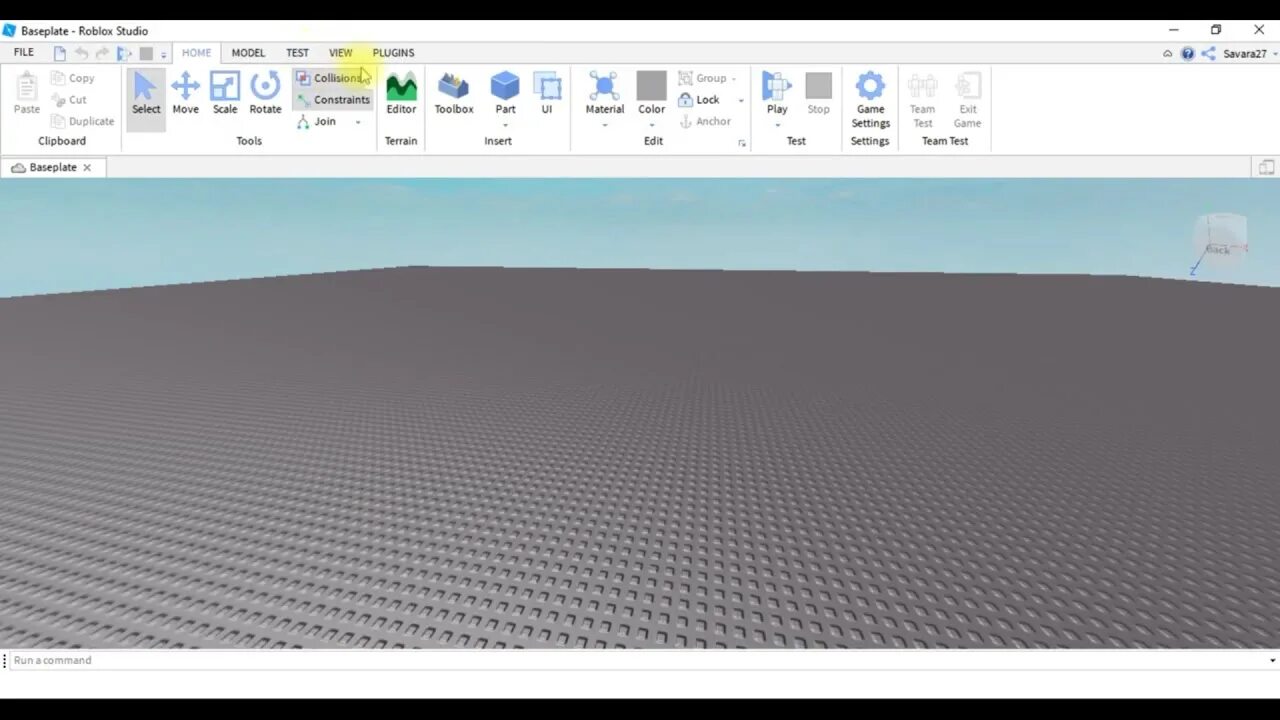Click the Anchor tool

[x=705, y=121]
